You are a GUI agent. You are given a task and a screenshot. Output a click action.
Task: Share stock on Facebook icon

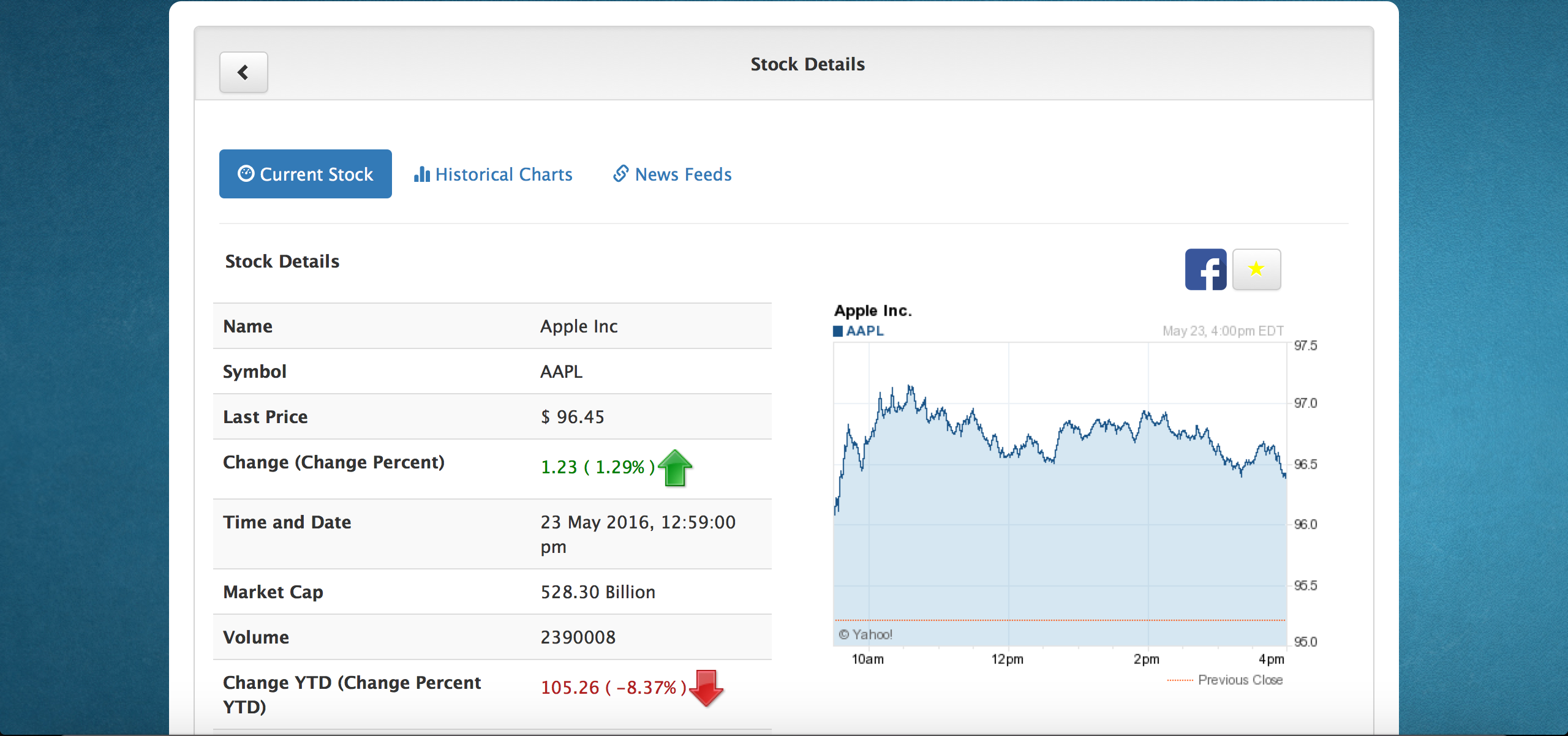click(1205, 269)
